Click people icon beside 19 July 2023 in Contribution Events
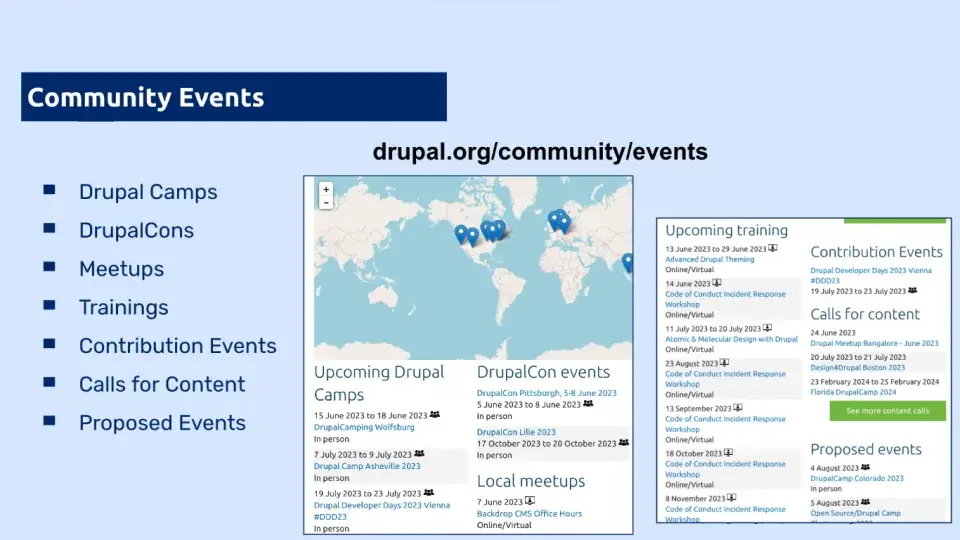The height and width of the screenshot is (540, 960). 912,290
